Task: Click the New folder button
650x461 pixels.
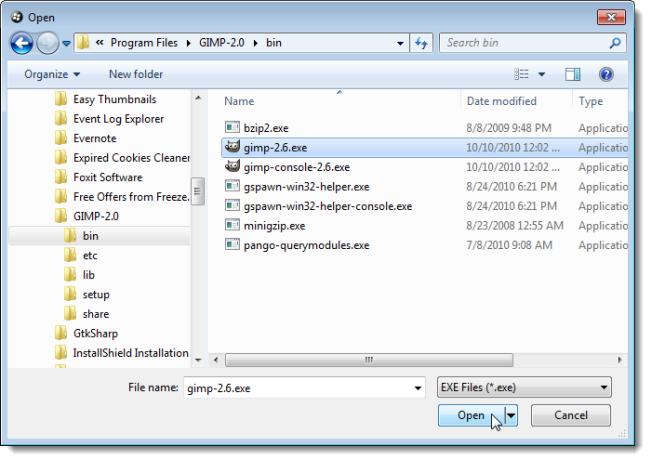Action: point(136,74)
